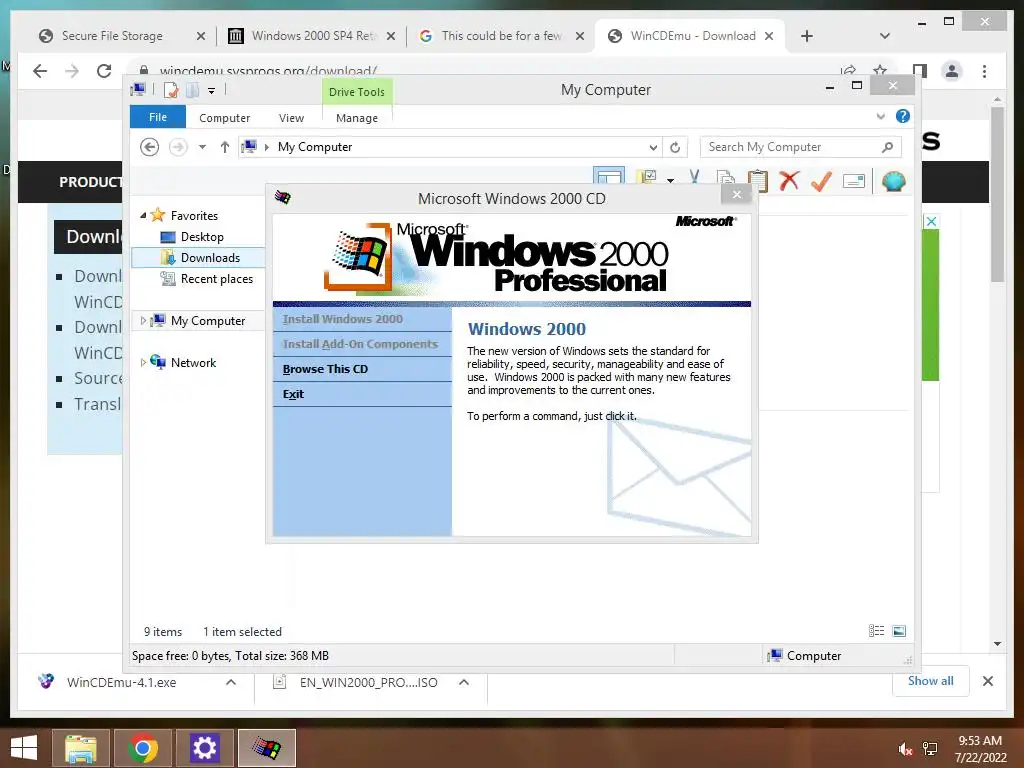Close the ad banner with blue X
Viewport: 1024px width, 768px height.
(x=931, y=221)
